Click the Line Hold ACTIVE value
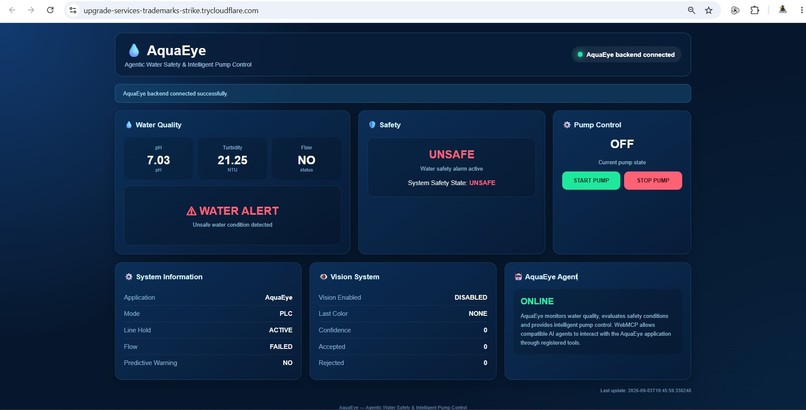The width and height of the screenshot is (806, 410). pos(281,330)
